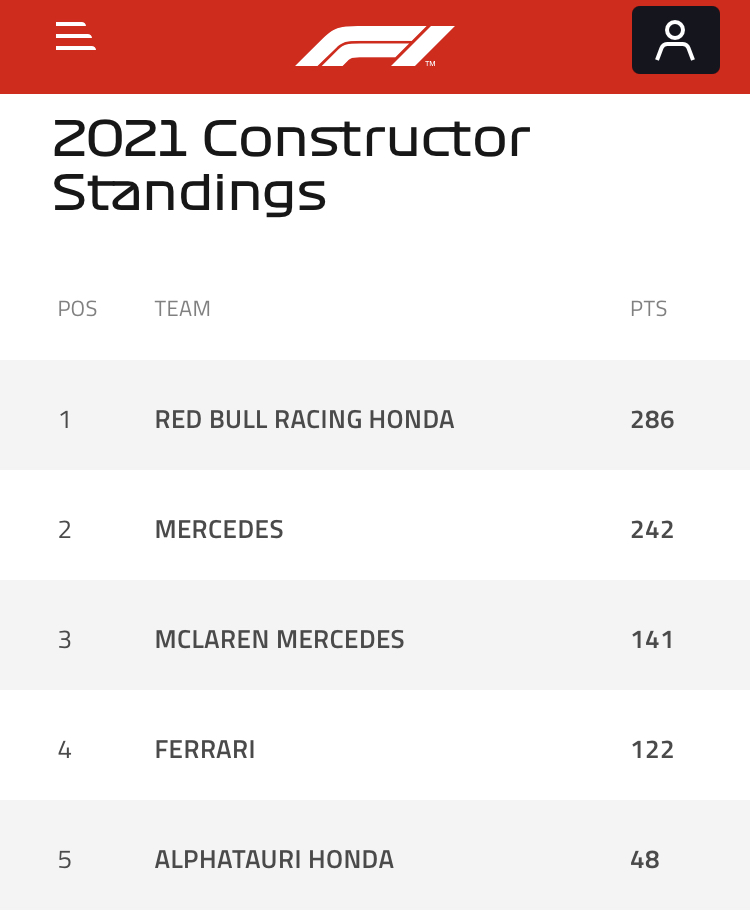
Task: Open the Mercedes team entry
Action: [x=375, y=525]
